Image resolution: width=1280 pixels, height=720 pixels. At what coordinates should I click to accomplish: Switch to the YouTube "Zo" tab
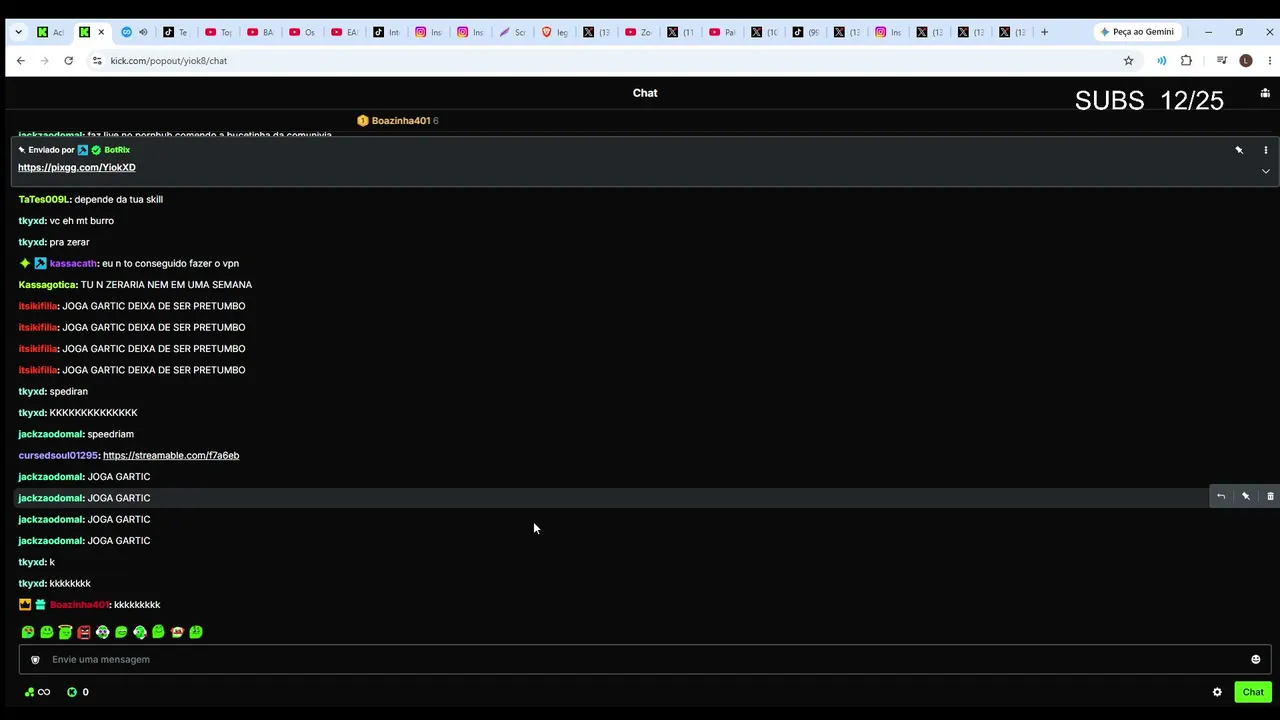click(638, 32)
